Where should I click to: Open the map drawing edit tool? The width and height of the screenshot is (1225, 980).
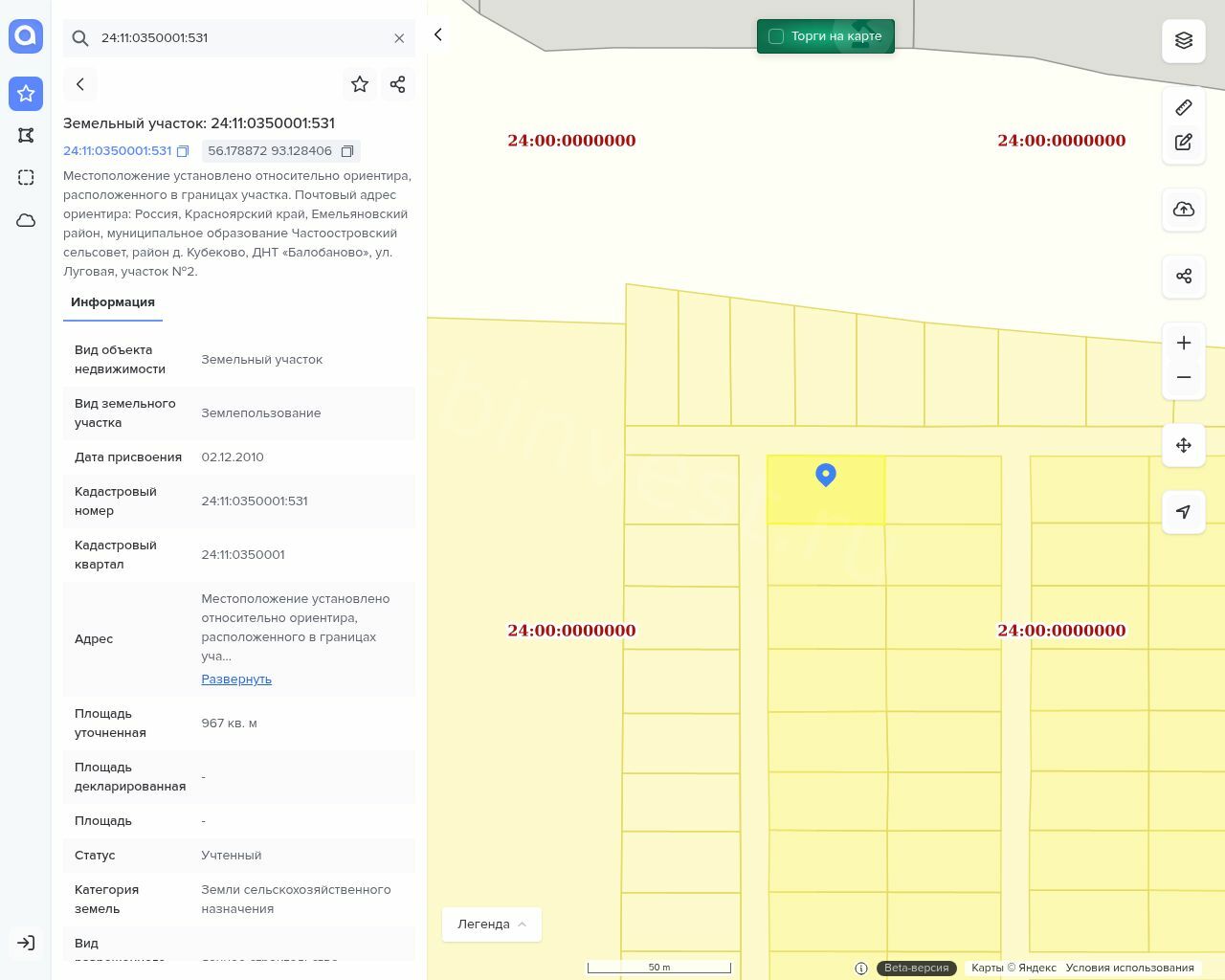coord(1183,143)
